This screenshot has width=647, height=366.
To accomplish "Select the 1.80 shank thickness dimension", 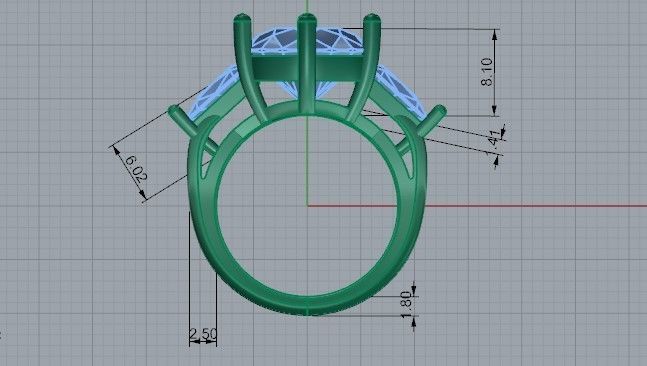I will 406,305.
